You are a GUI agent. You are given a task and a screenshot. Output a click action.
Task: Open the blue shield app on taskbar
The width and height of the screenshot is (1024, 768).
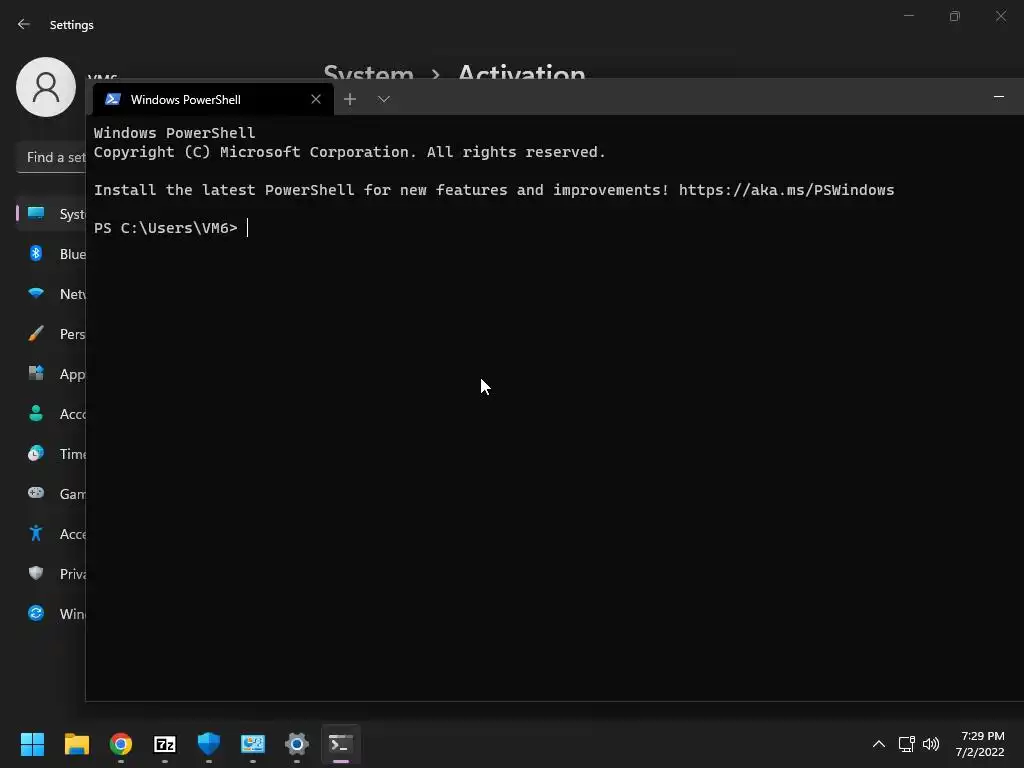pyautogui.click(x=209, y=744)
